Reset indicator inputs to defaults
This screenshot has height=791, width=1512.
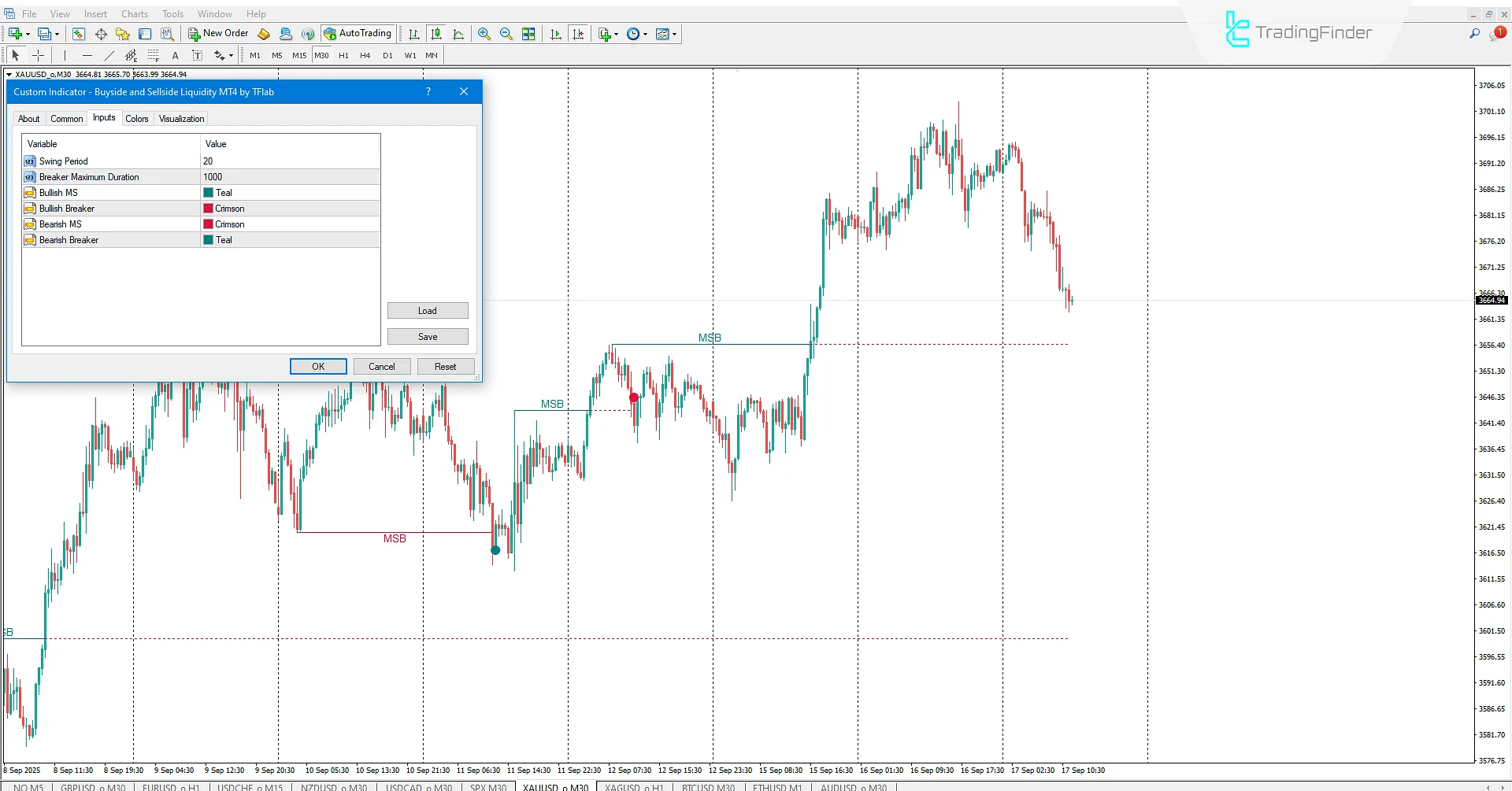[x=445, y=366]
